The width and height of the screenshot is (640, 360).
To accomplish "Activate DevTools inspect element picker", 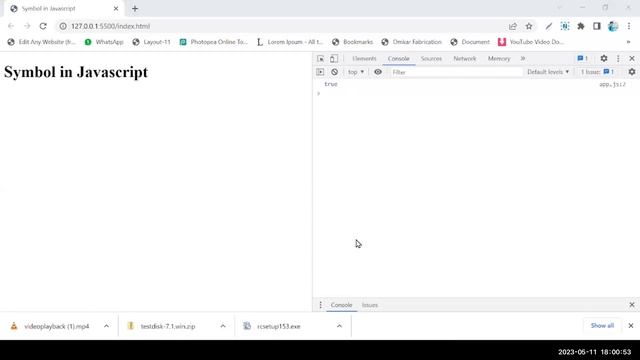I will tap(320, 59).
